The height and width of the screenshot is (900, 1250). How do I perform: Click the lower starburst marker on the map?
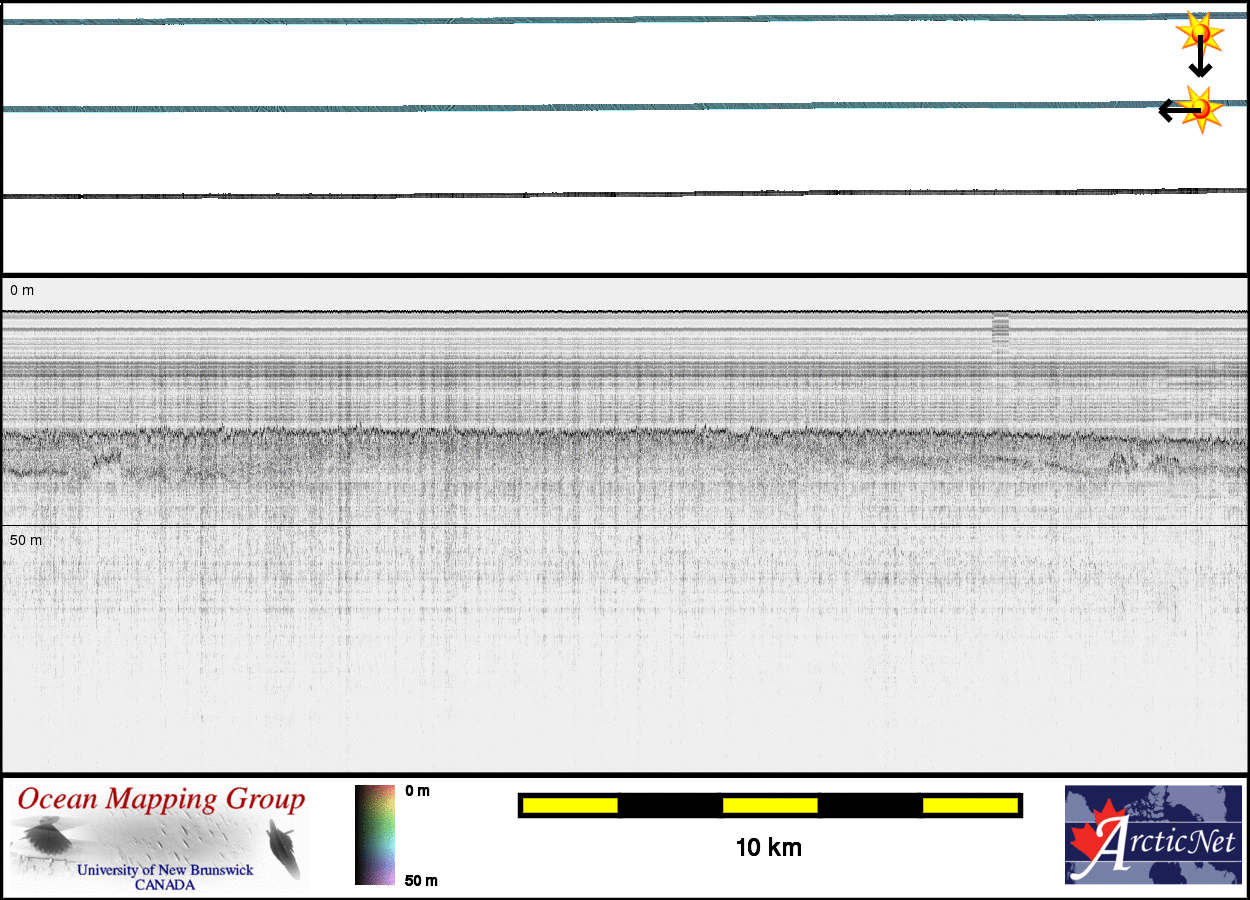(1202, 108)
